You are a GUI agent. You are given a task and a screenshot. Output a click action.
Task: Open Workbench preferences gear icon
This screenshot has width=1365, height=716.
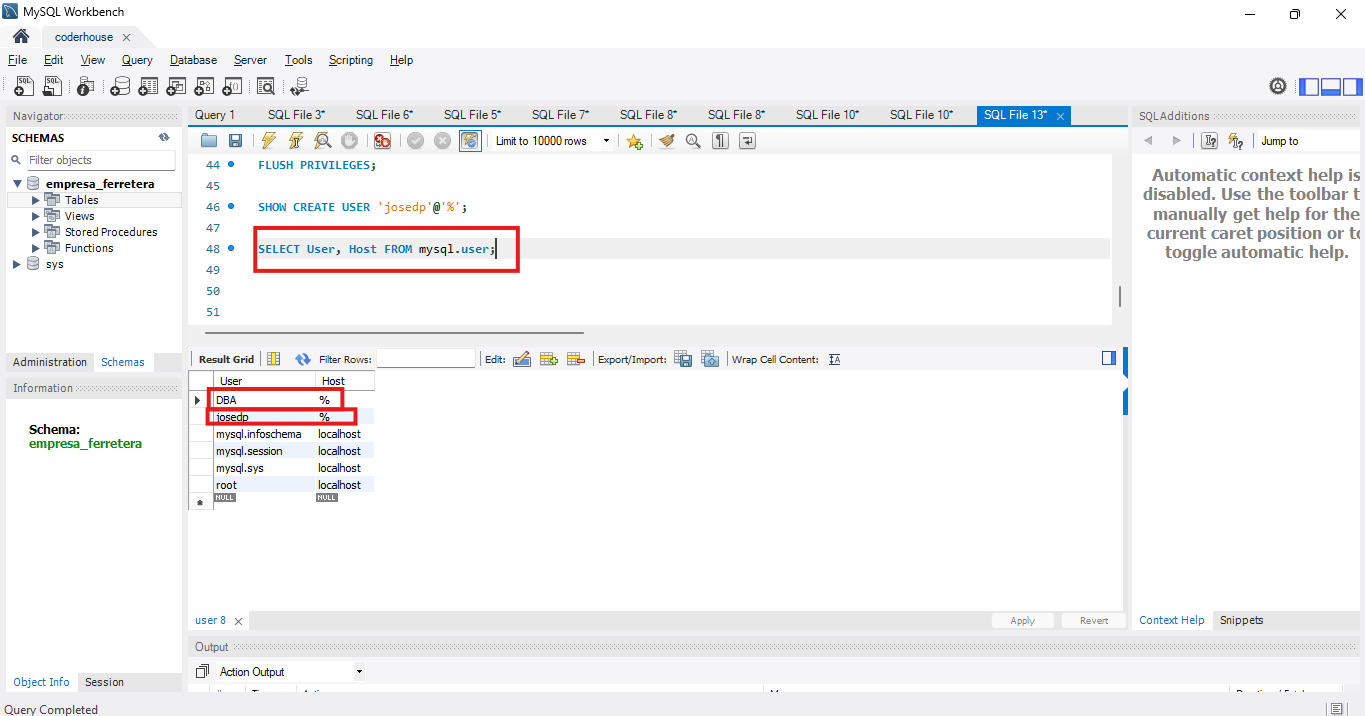click(x=1278, y=87)
